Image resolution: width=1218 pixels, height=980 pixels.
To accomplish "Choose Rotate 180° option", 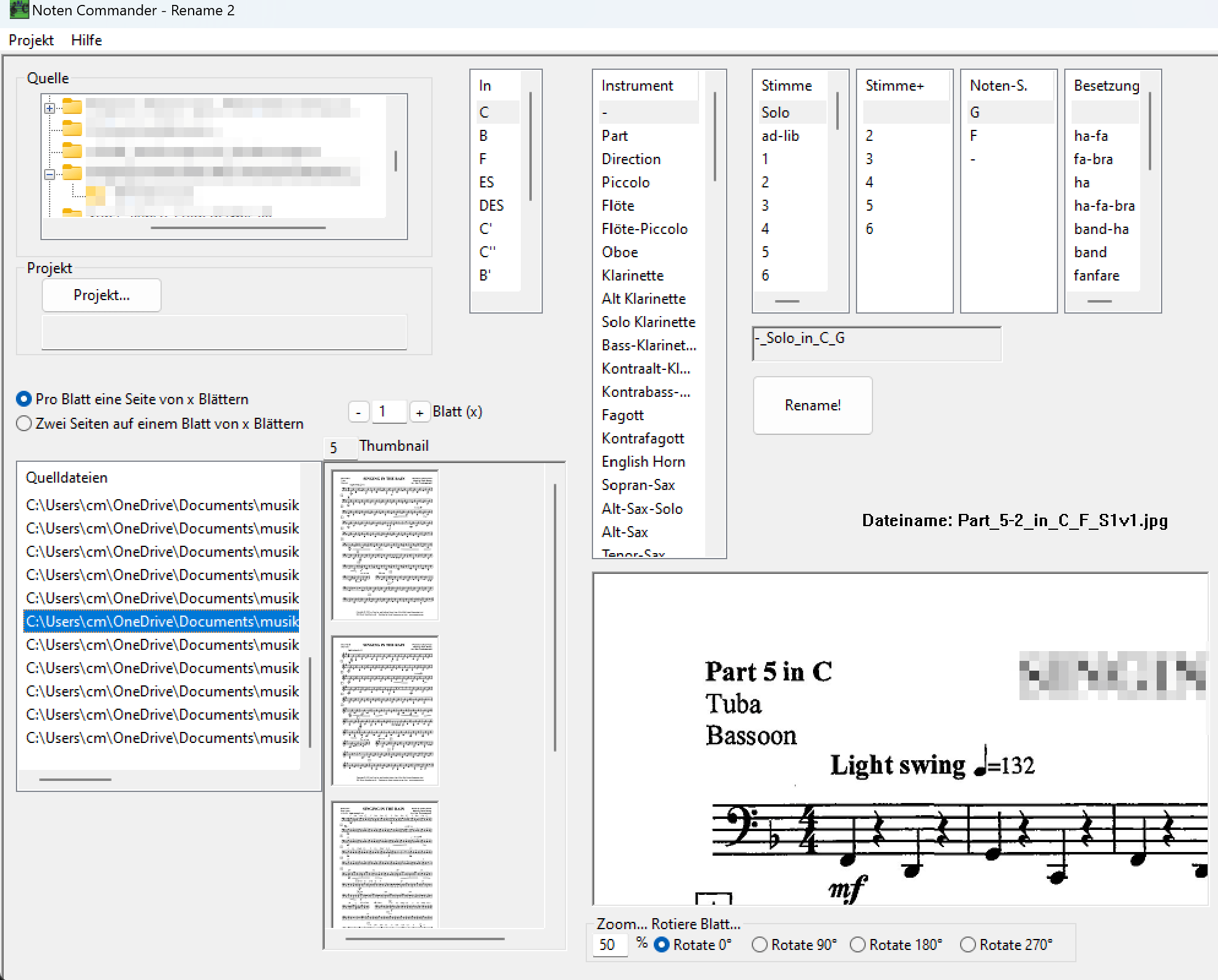I will coord(858,945).
